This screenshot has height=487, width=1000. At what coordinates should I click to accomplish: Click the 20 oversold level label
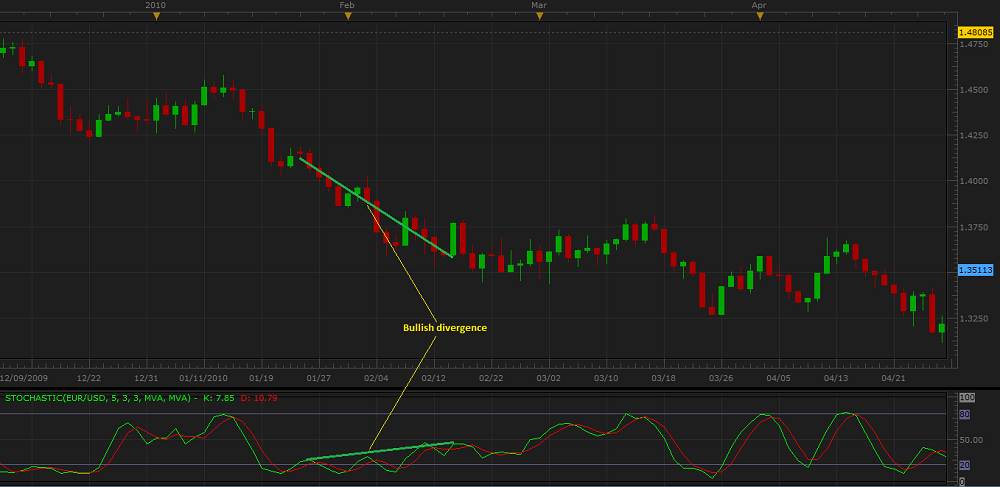(x=965, y=465)
